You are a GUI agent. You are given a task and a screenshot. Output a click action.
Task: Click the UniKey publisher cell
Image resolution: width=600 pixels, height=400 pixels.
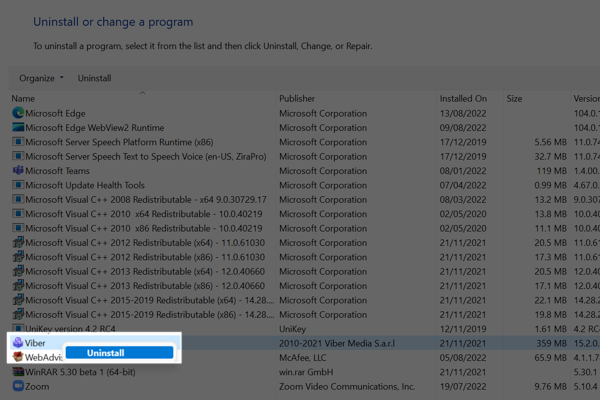pos(292,329)
